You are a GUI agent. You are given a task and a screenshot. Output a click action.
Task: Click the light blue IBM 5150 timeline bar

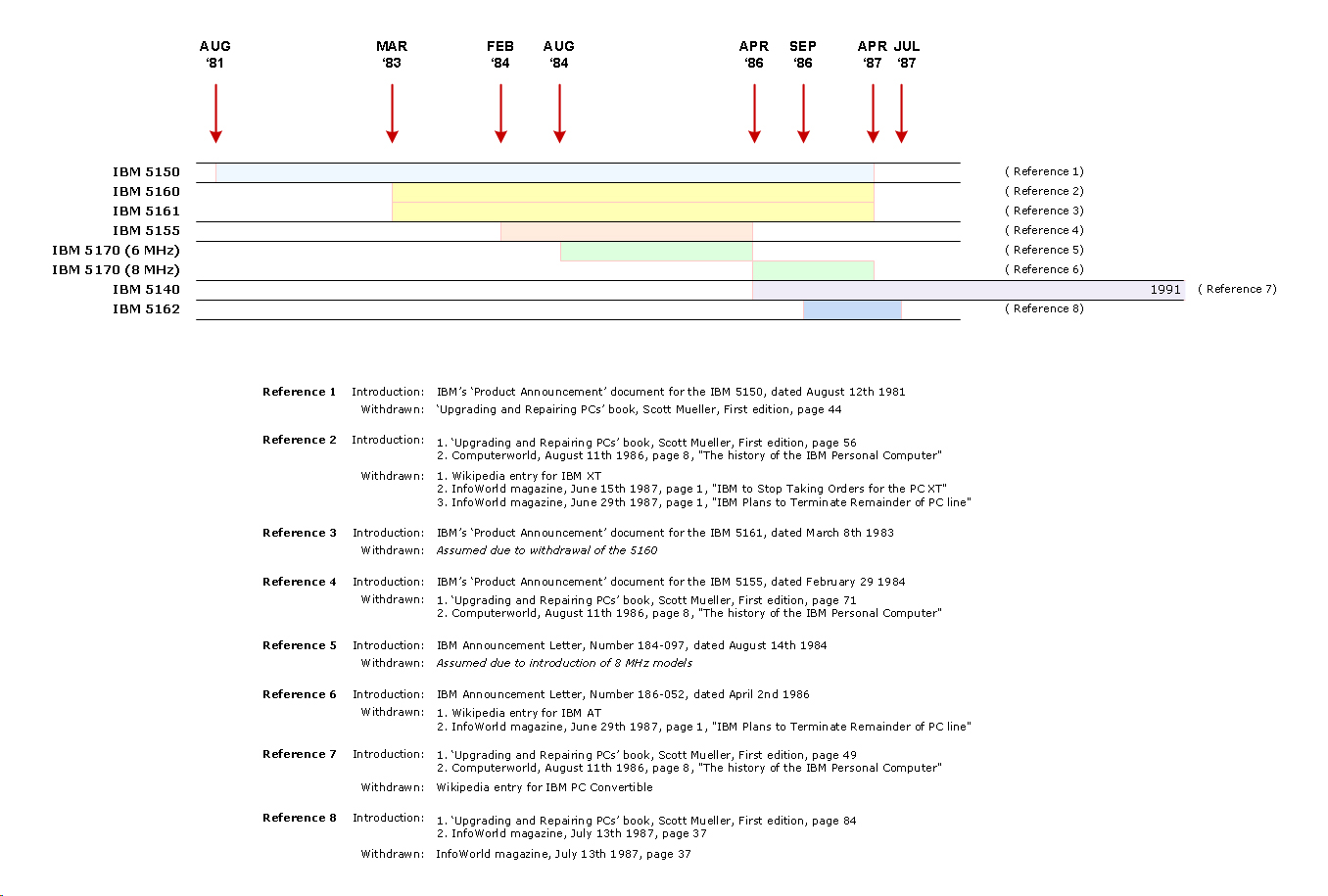(x=545, y=172)
